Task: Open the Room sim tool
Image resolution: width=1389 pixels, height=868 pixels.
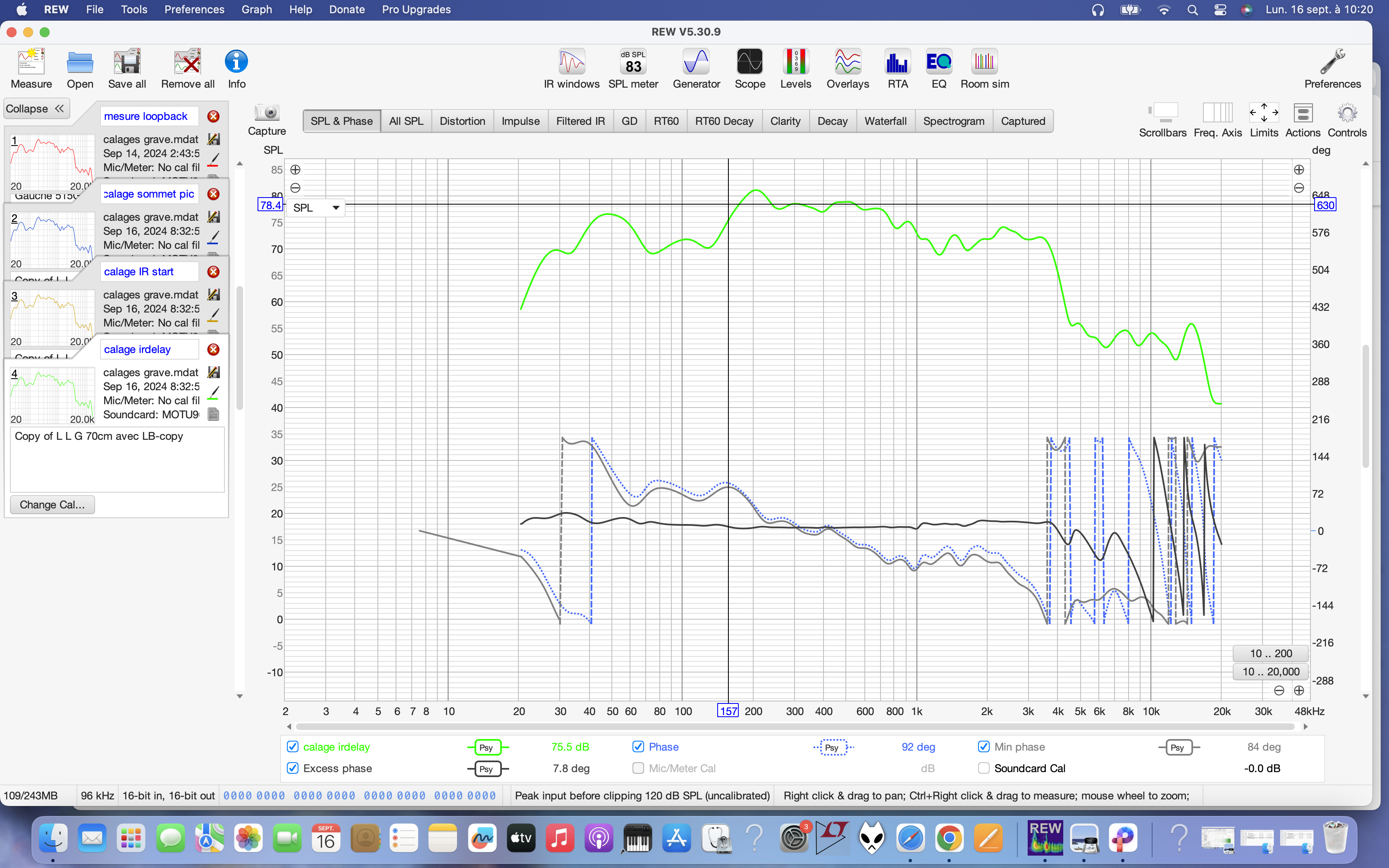Action: pyautogui.click(x=985, y=69)
